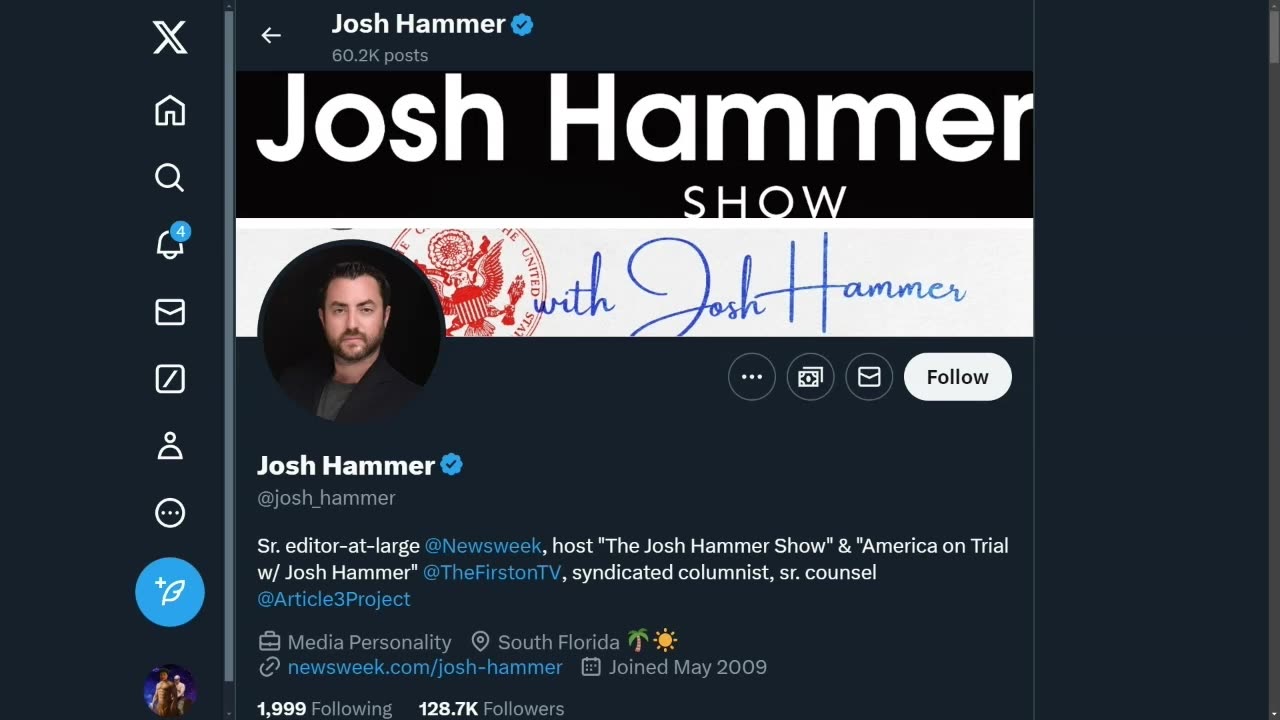Open Explore search magnifier icon
The image size is (1280, 720).
point(170,177)
